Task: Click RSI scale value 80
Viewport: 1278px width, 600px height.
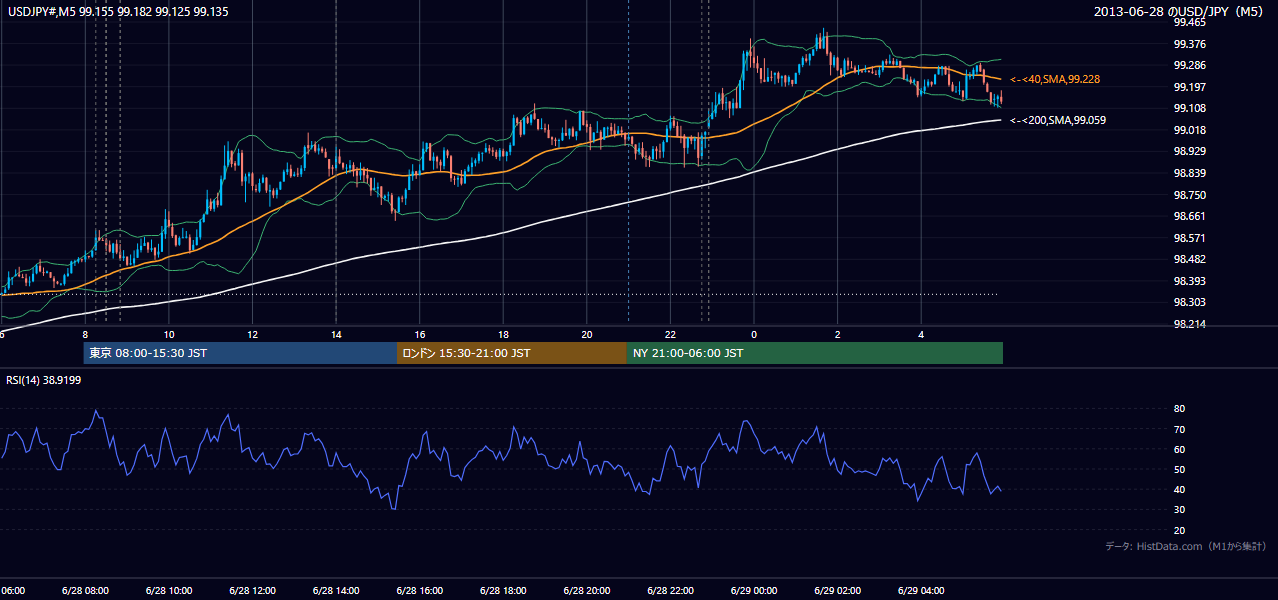Action: tap(1179, 409)
